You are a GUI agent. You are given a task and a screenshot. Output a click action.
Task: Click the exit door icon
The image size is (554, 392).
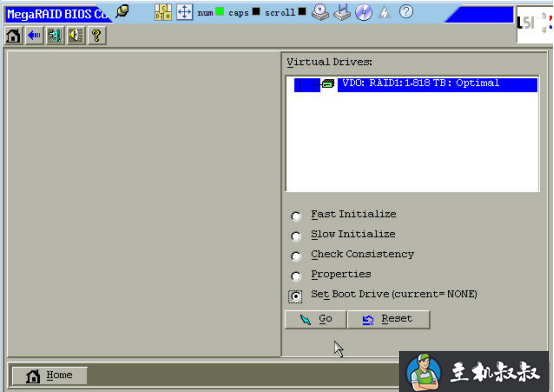(x=55, y=35)
